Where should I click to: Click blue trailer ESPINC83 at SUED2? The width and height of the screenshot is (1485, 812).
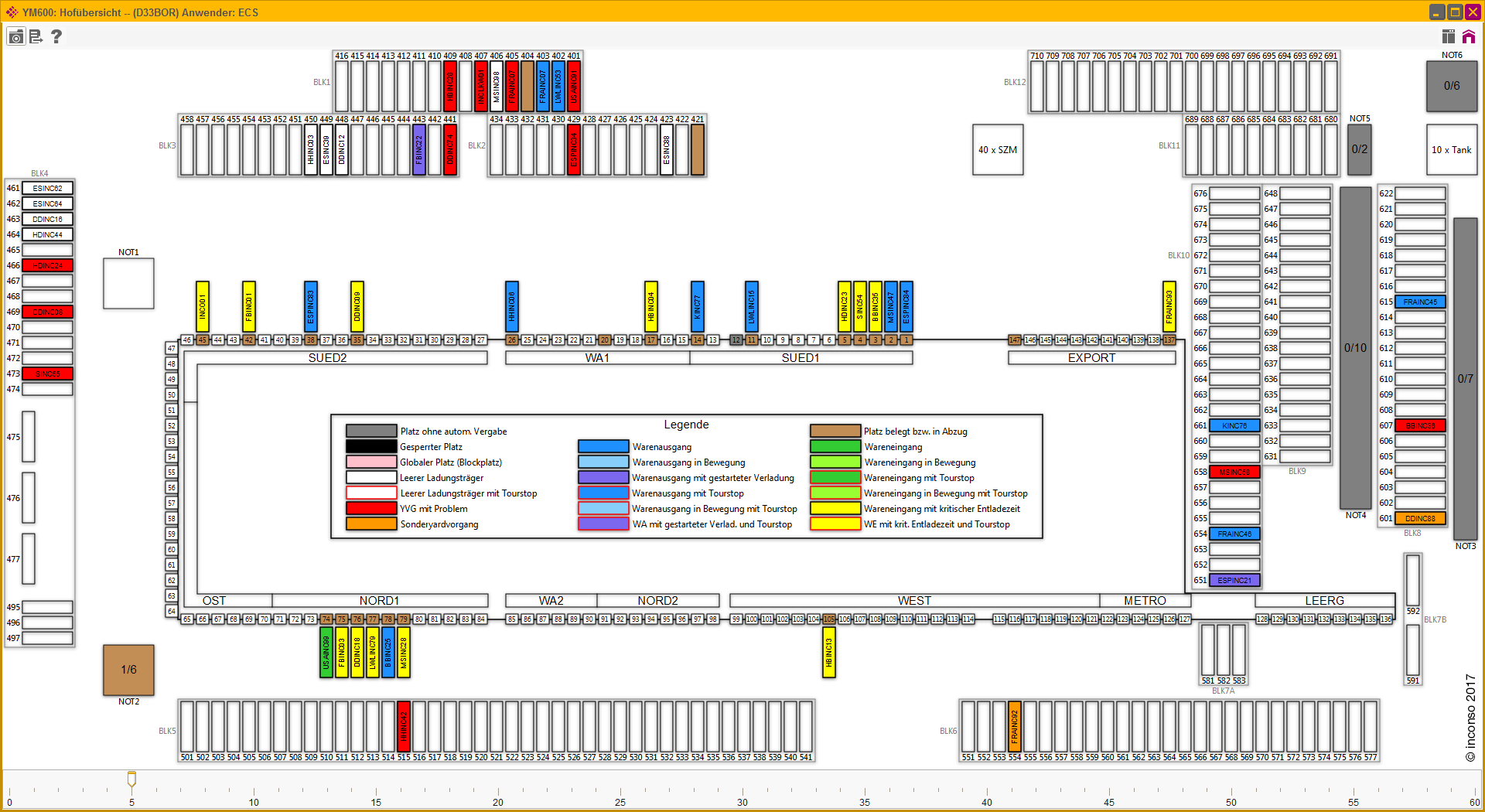[311, 307]
